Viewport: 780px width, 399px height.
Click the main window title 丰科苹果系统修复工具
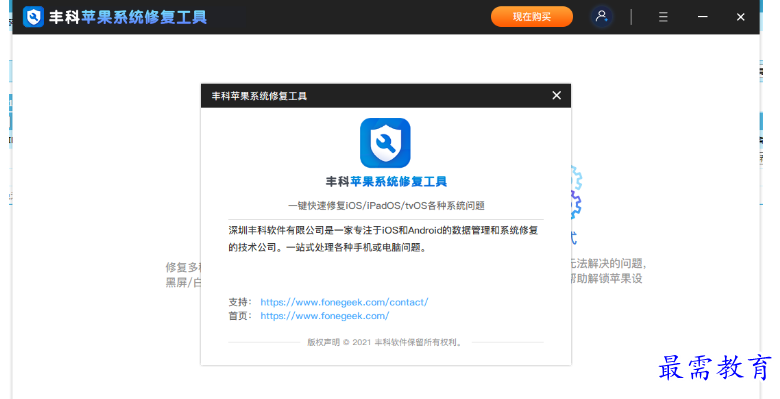(x=128, y=17)
